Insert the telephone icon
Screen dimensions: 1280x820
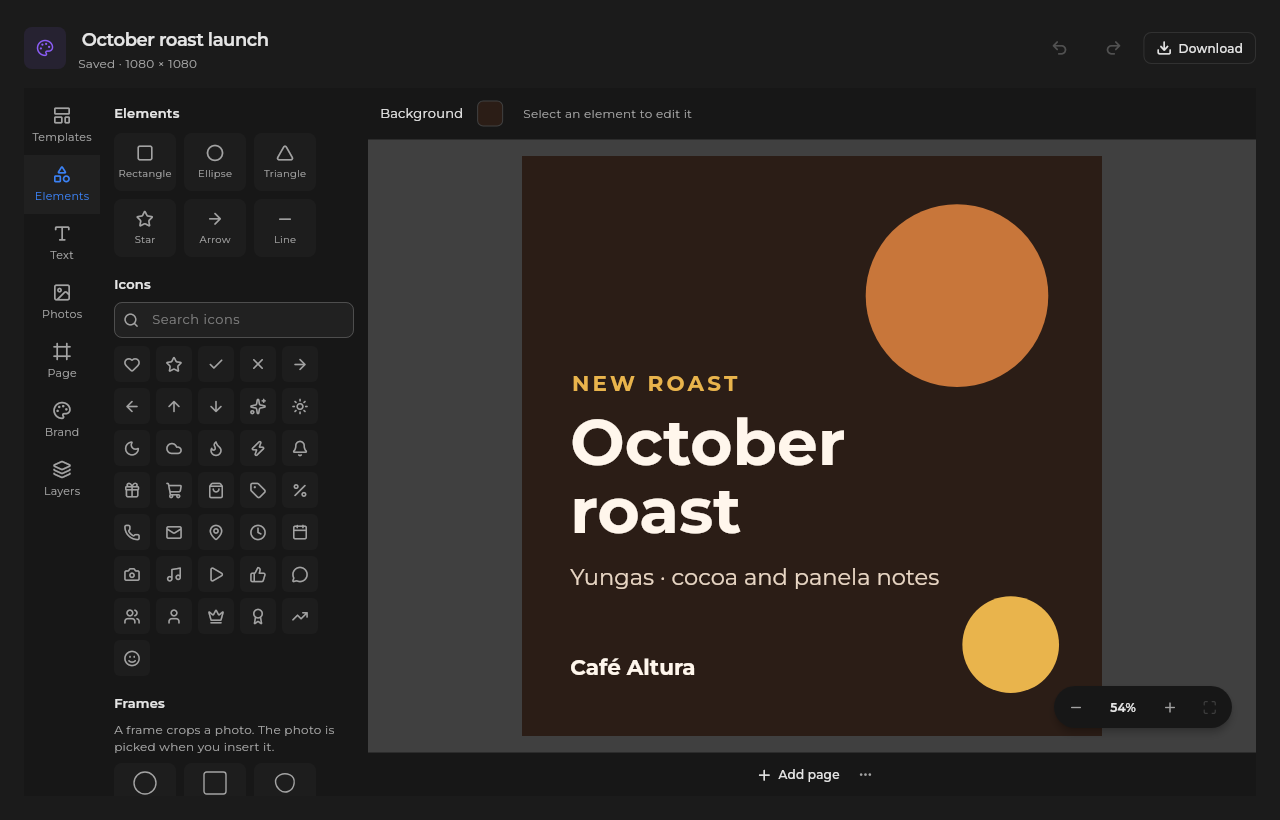(x=132, y=532)
